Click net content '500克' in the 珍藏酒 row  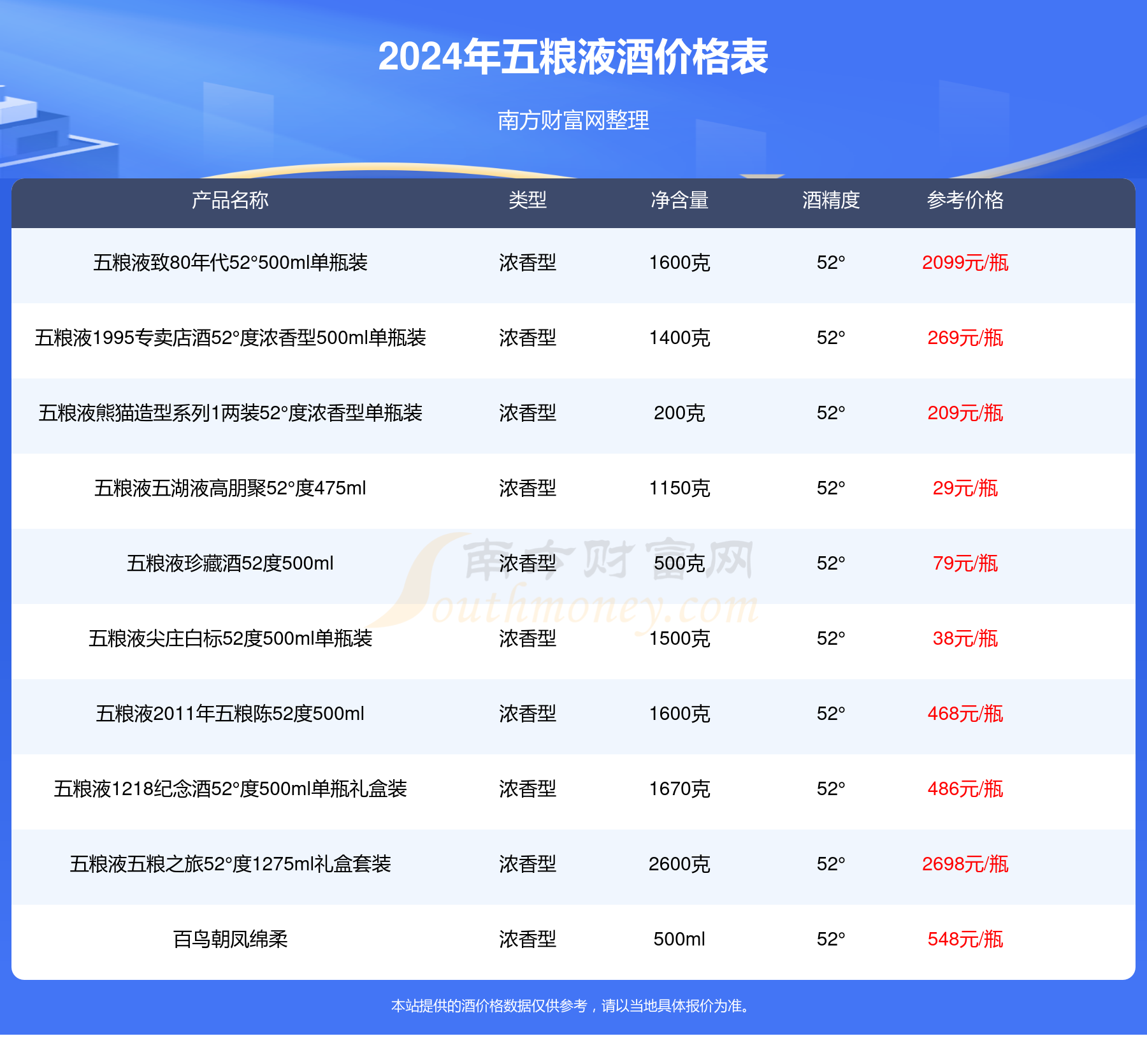point(679,563)
